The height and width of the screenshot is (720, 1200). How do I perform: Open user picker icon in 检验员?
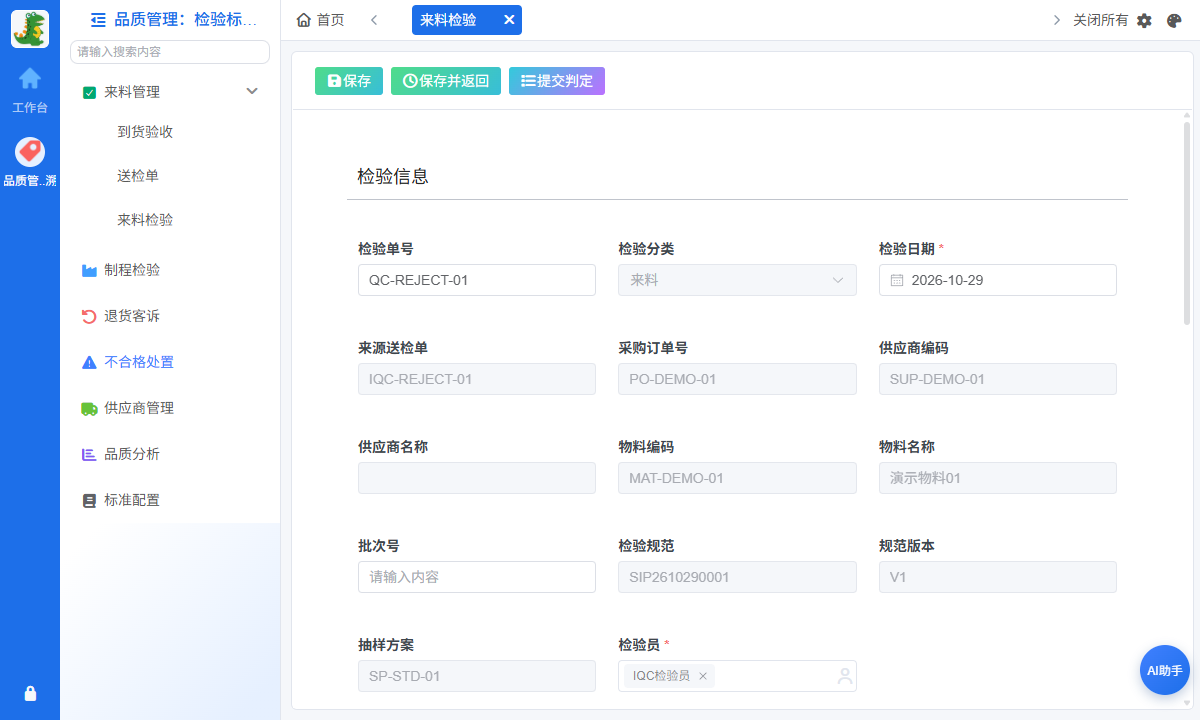[x=844, y=676]
